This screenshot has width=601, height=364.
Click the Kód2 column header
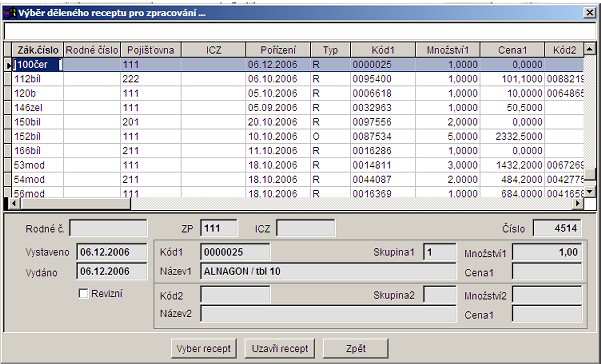coord(564,50)
